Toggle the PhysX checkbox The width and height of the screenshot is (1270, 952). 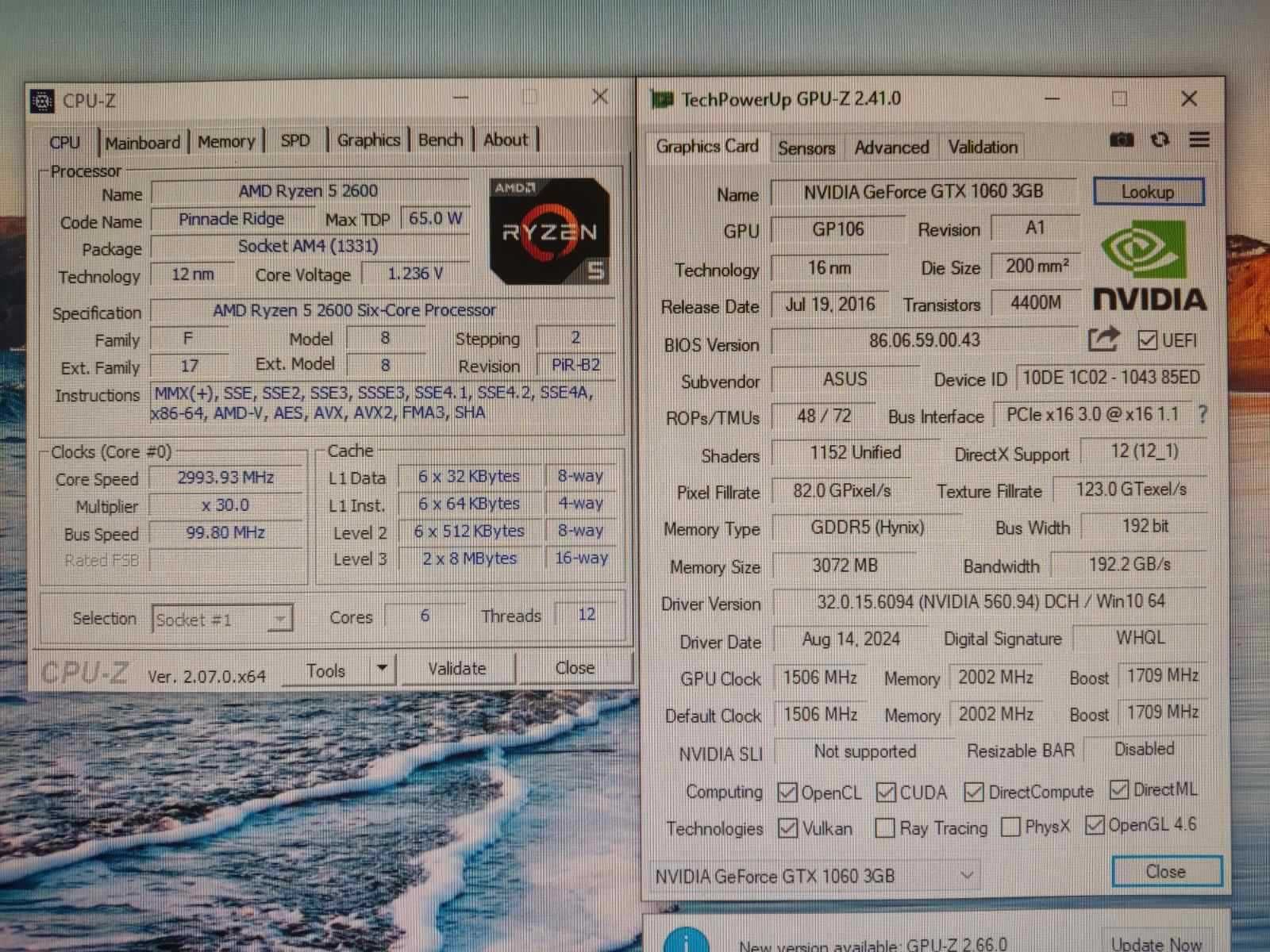pos(1010,827)
